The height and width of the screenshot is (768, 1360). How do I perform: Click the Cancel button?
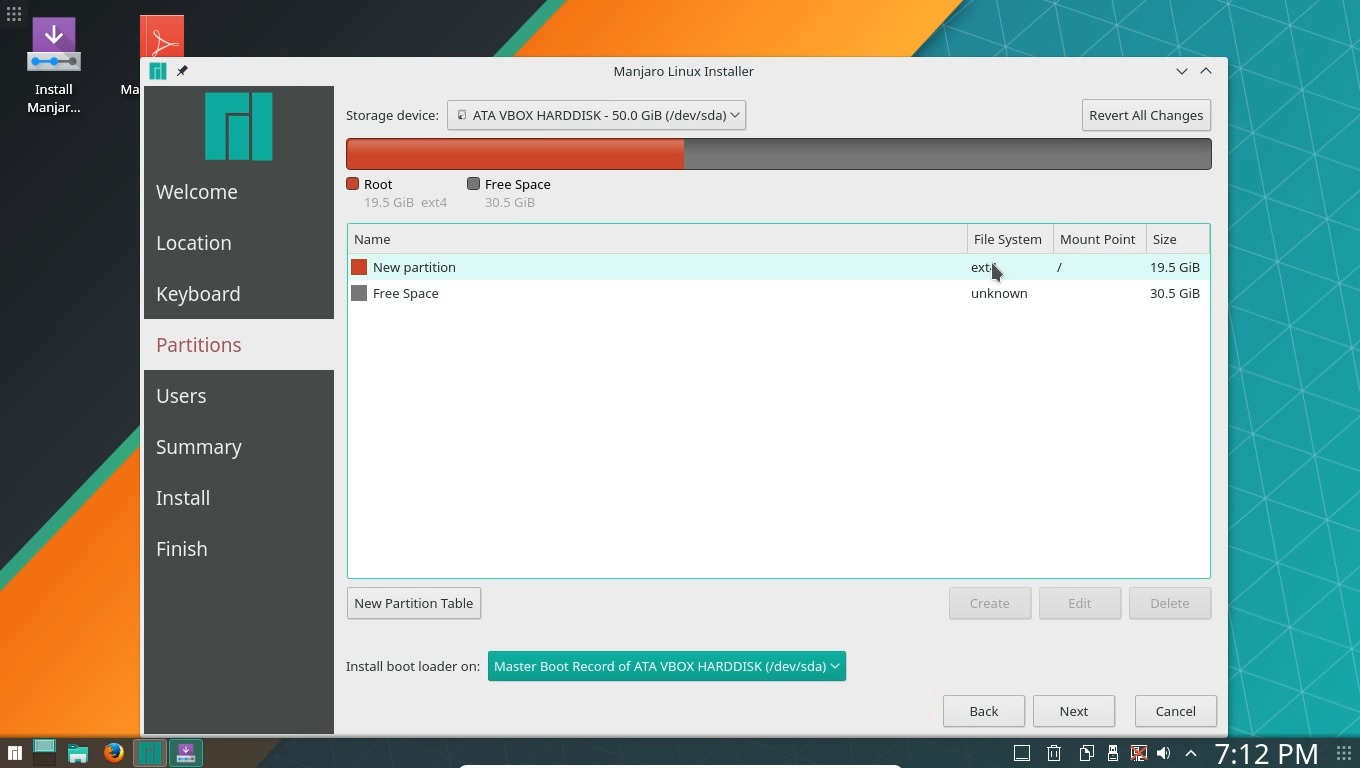1176,711
